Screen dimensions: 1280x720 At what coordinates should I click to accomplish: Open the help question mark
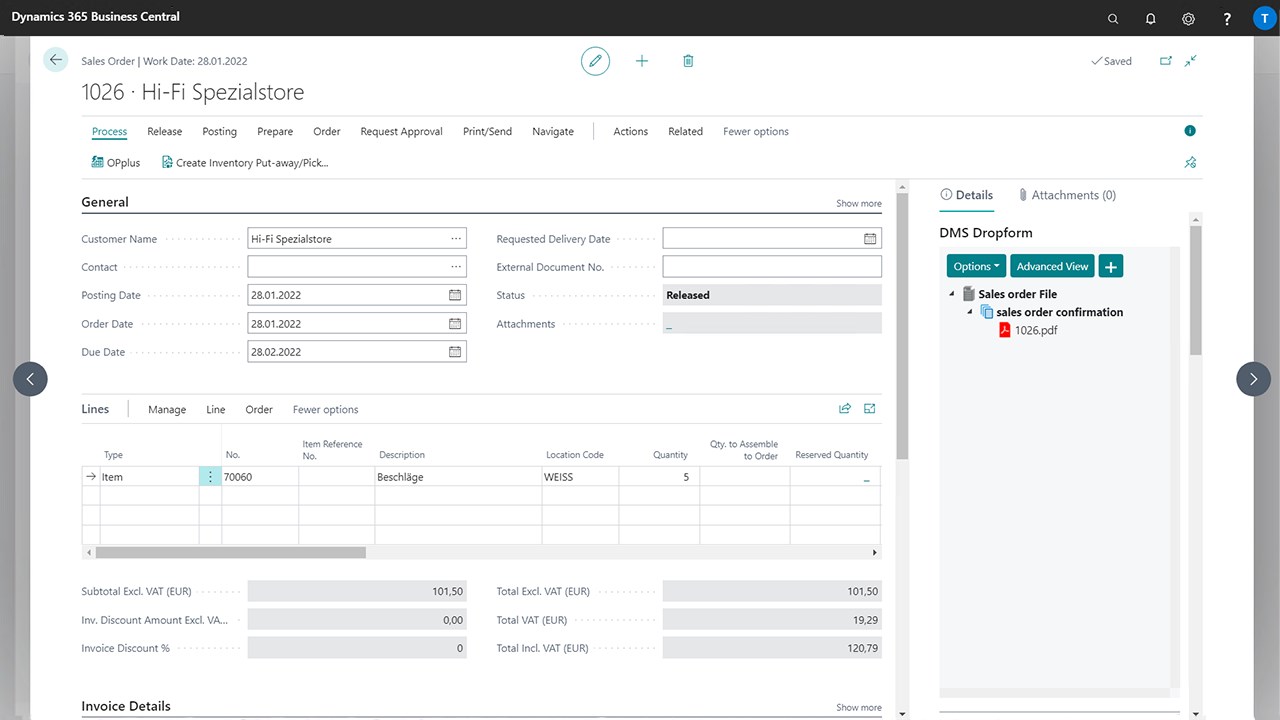pos(1227,18)
